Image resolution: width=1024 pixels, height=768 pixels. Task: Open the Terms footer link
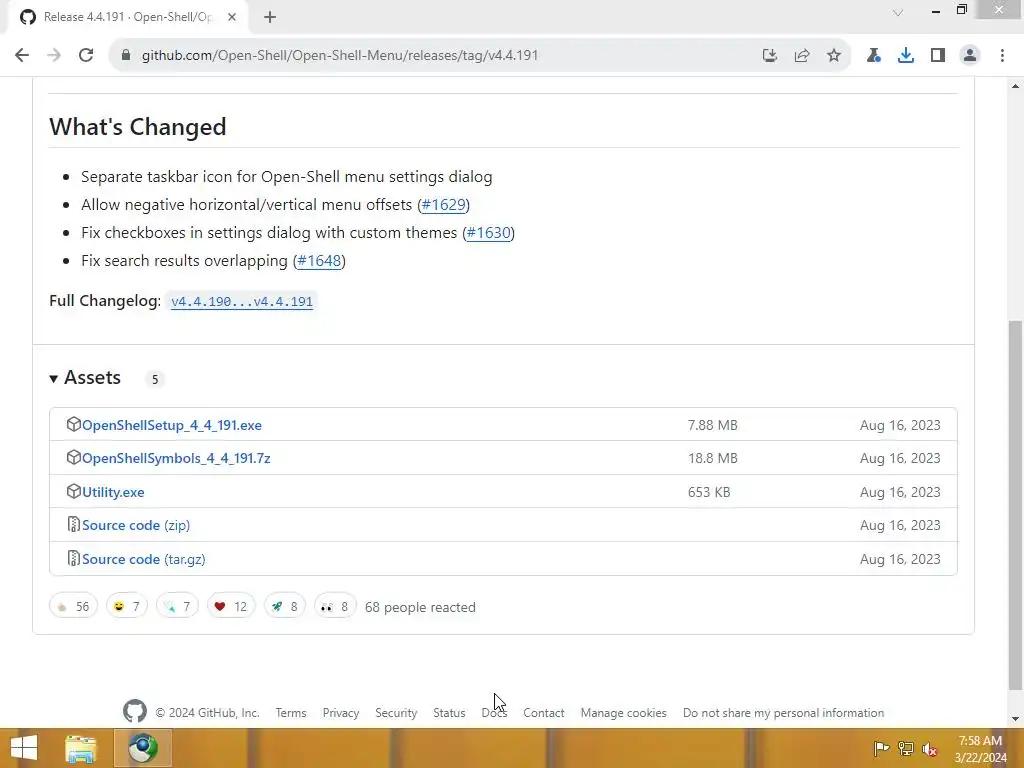291,713
